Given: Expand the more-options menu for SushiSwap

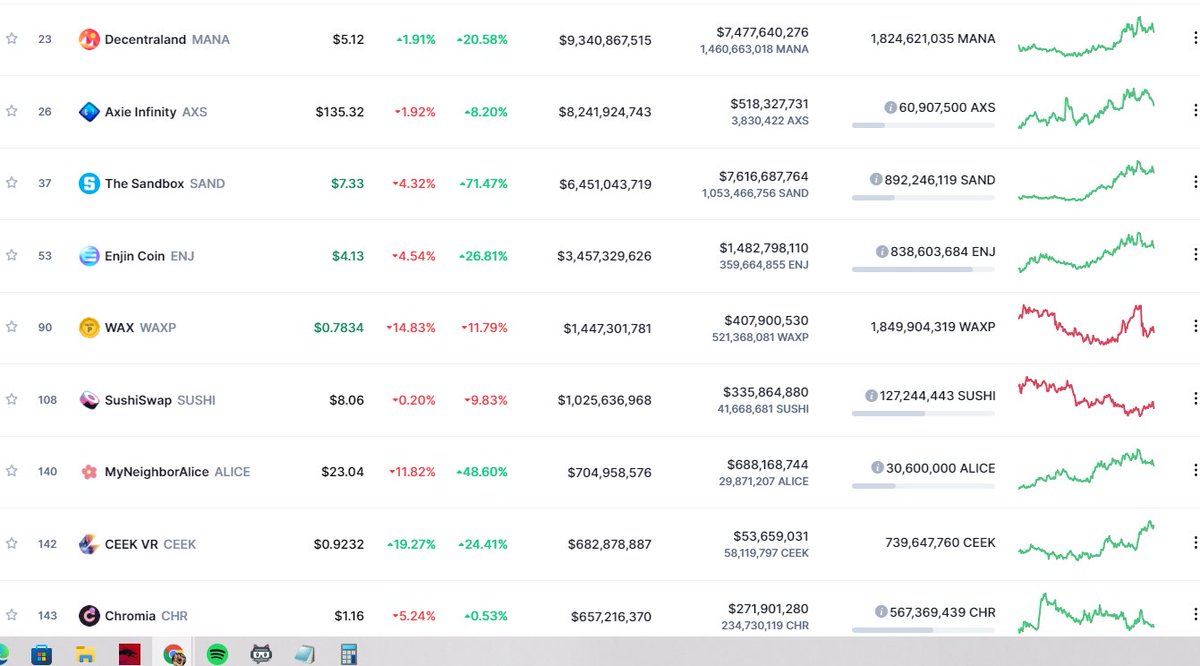Looking at the screenshot, I should 1195,398.
